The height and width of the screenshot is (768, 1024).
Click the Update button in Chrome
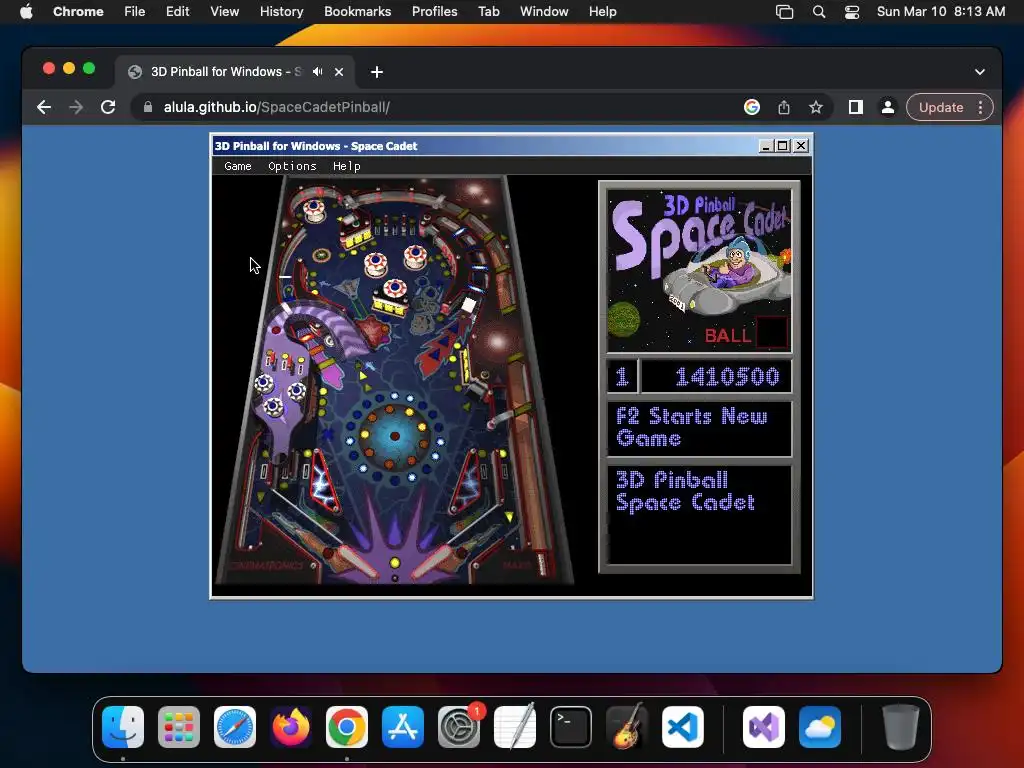(940, 107)
